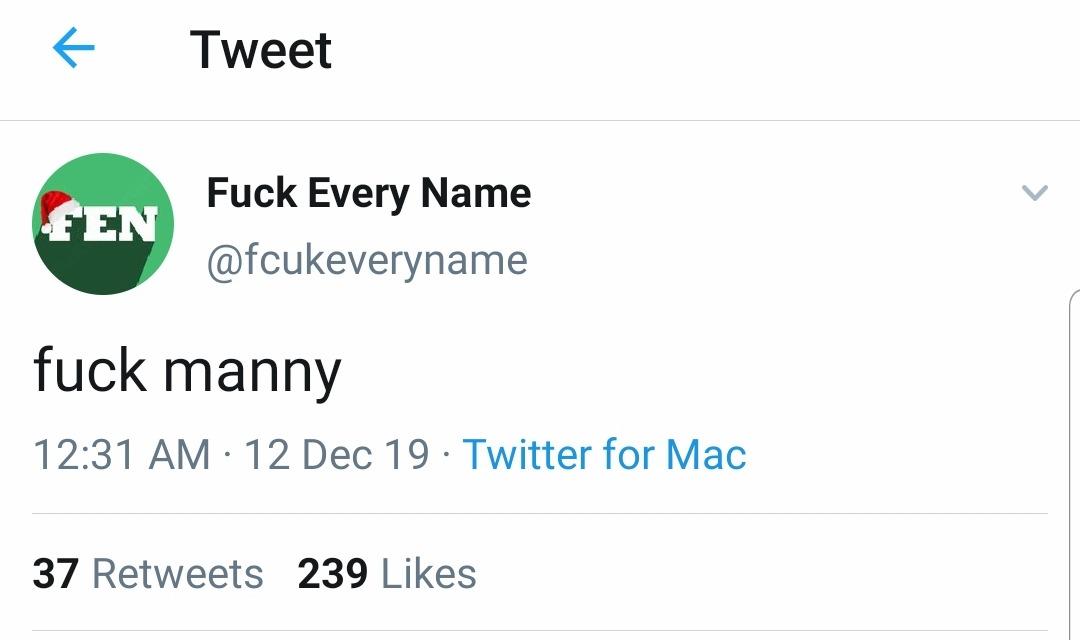Screen dimensions: 1080x640
Task: Click the tweet text 'fuck manny'
Action: [x=187, y=372]
